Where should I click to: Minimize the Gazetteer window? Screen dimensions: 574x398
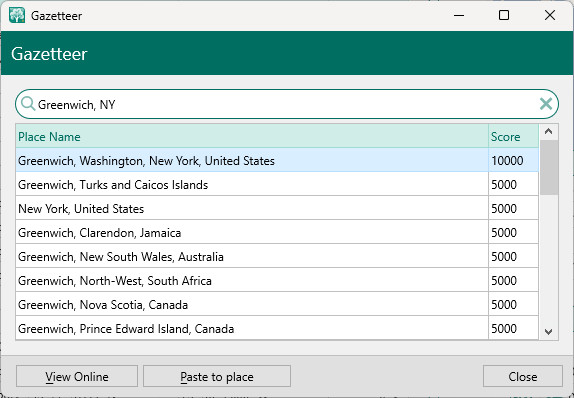(x=459, y=15)
